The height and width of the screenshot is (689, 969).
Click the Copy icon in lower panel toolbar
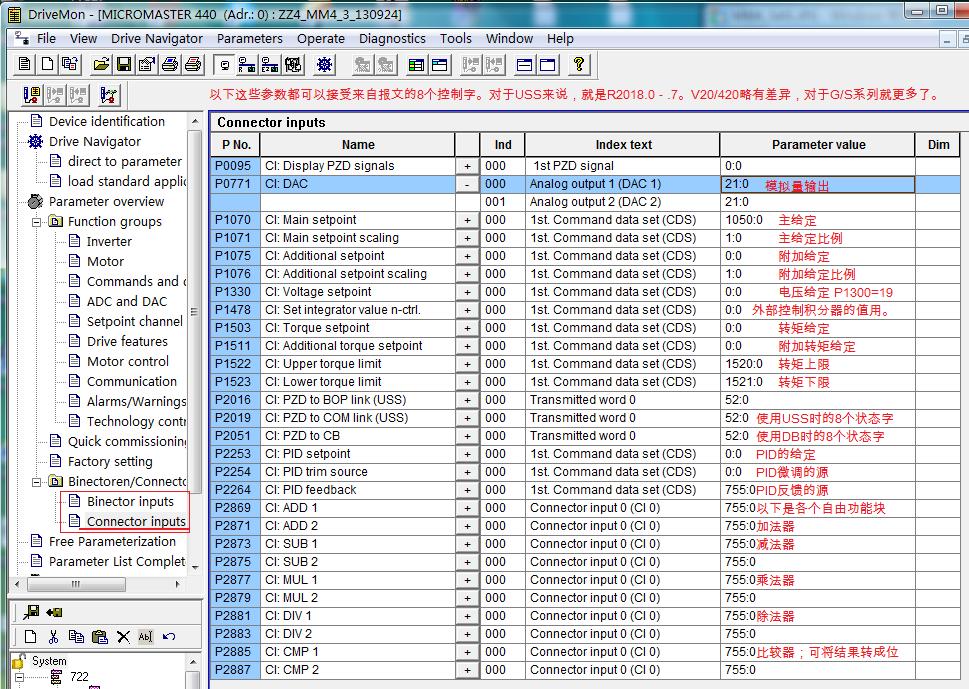(76, 636)
